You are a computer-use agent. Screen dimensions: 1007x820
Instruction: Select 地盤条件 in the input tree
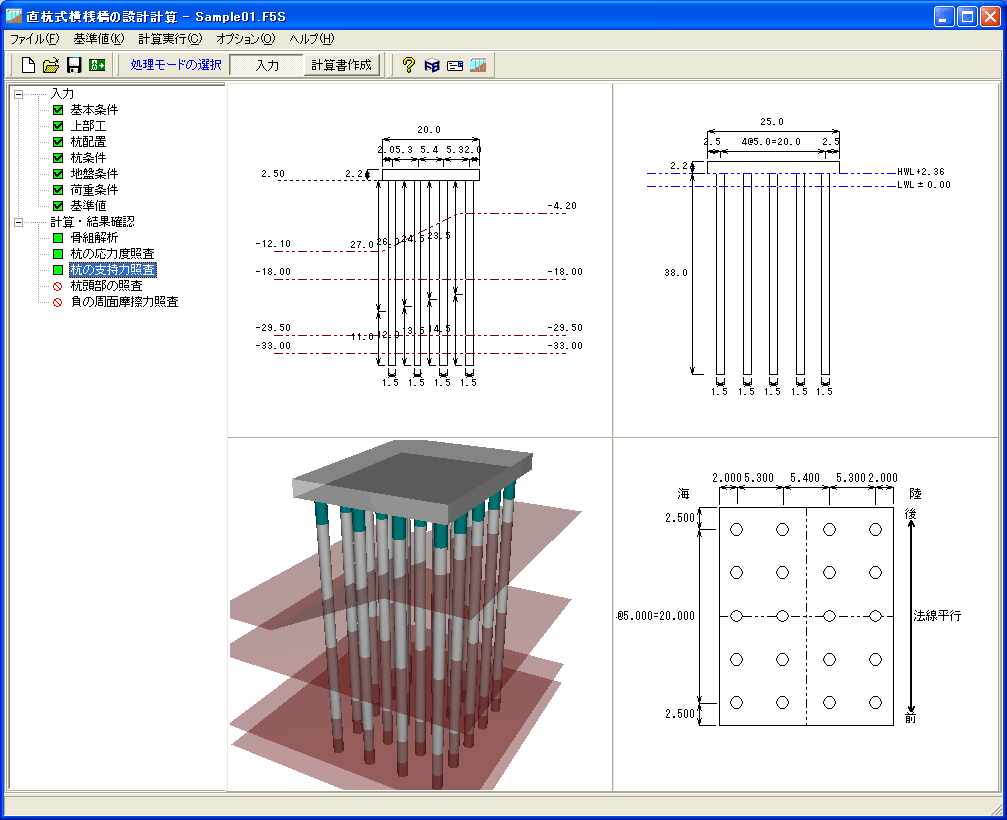[x=94, y=174]
